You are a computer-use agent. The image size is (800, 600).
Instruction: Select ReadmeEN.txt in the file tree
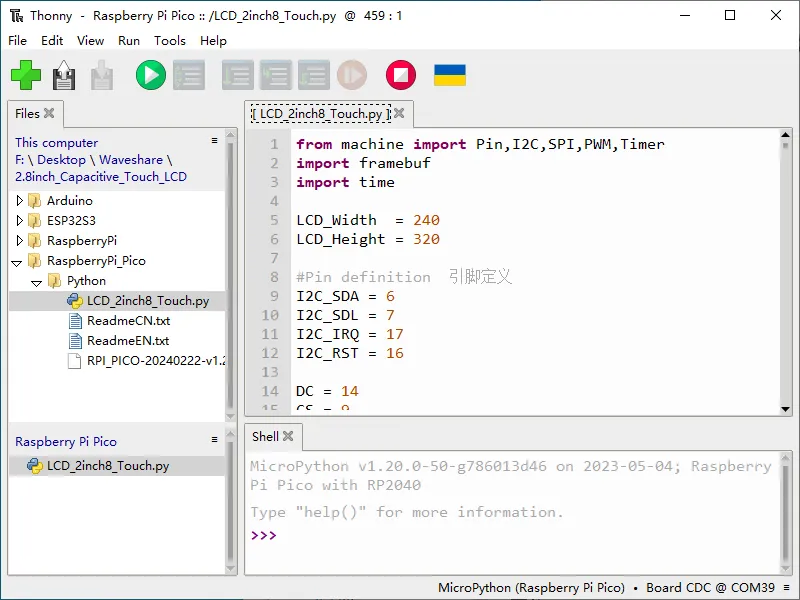click(128, 340)
